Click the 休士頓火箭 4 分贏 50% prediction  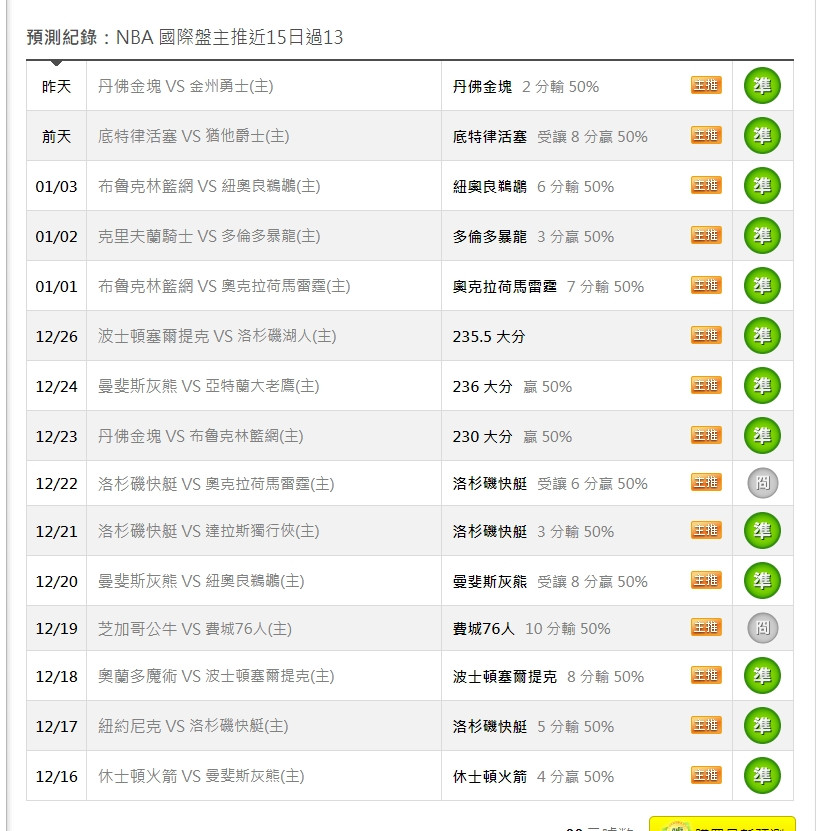tap(533, 776)
